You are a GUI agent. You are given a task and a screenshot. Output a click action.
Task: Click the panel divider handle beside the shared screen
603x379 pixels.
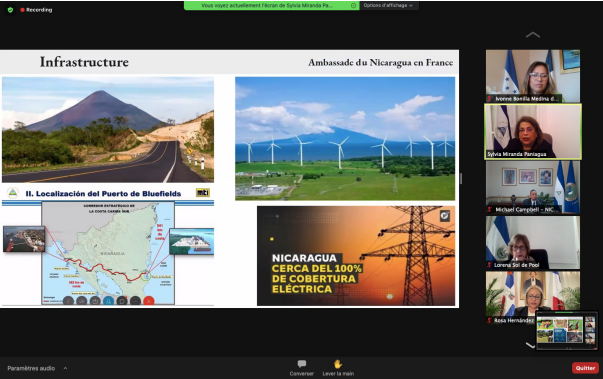point(461,178)
